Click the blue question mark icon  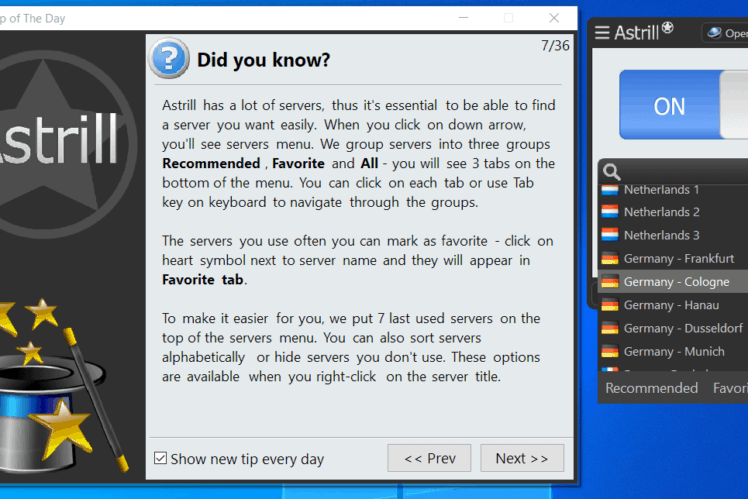point(169,59)
